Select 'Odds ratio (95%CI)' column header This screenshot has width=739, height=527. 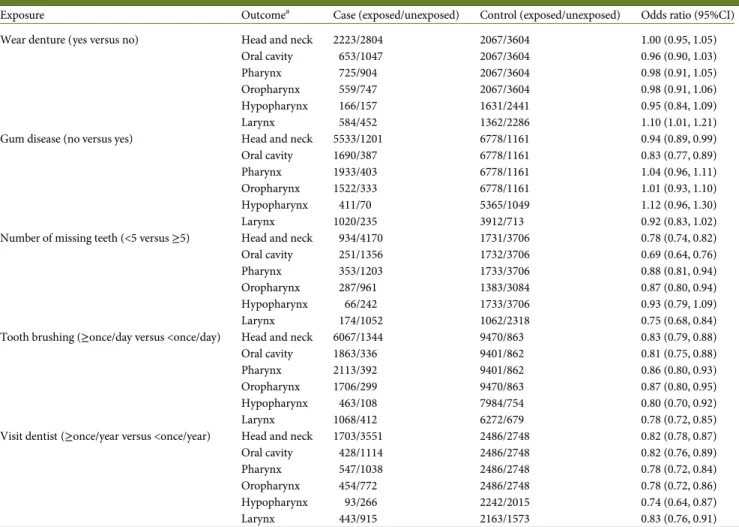(x=688, y=15)
